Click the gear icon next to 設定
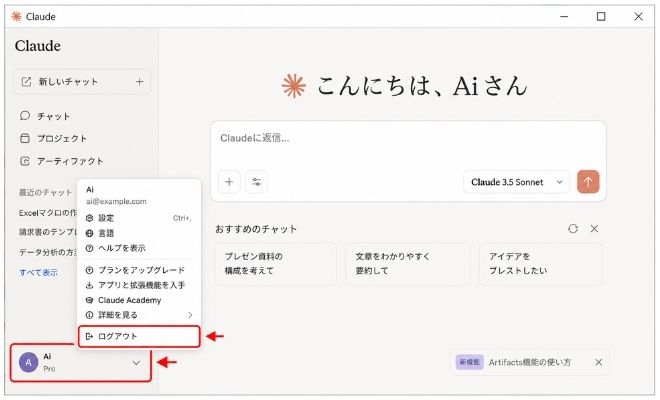Viewport: 660px width, 400px height. coord(89,218)
